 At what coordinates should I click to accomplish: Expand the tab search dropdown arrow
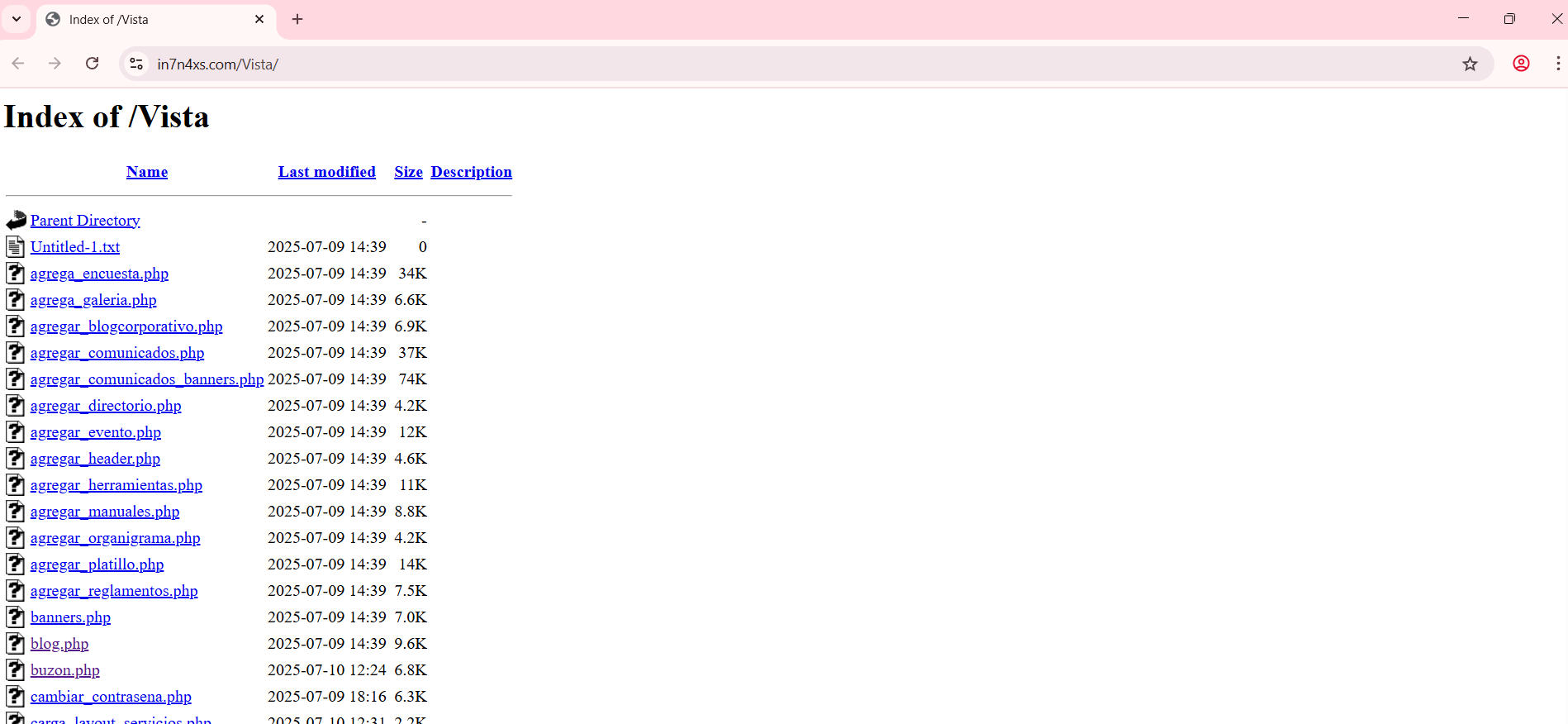pyautogui.click(x=17, y=19)
